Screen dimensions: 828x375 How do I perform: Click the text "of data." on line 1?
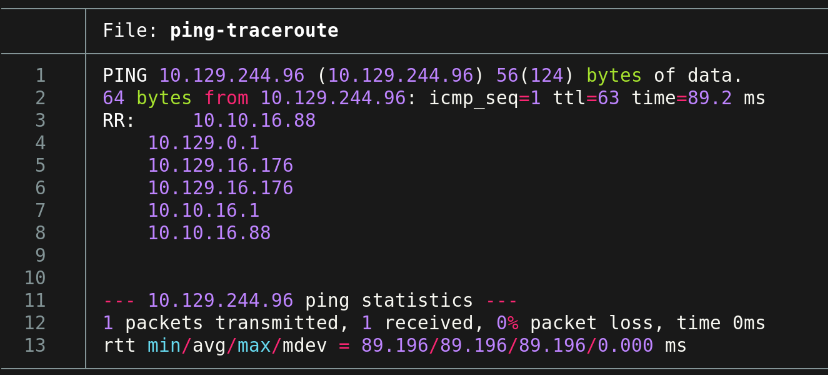pos(698,76)
